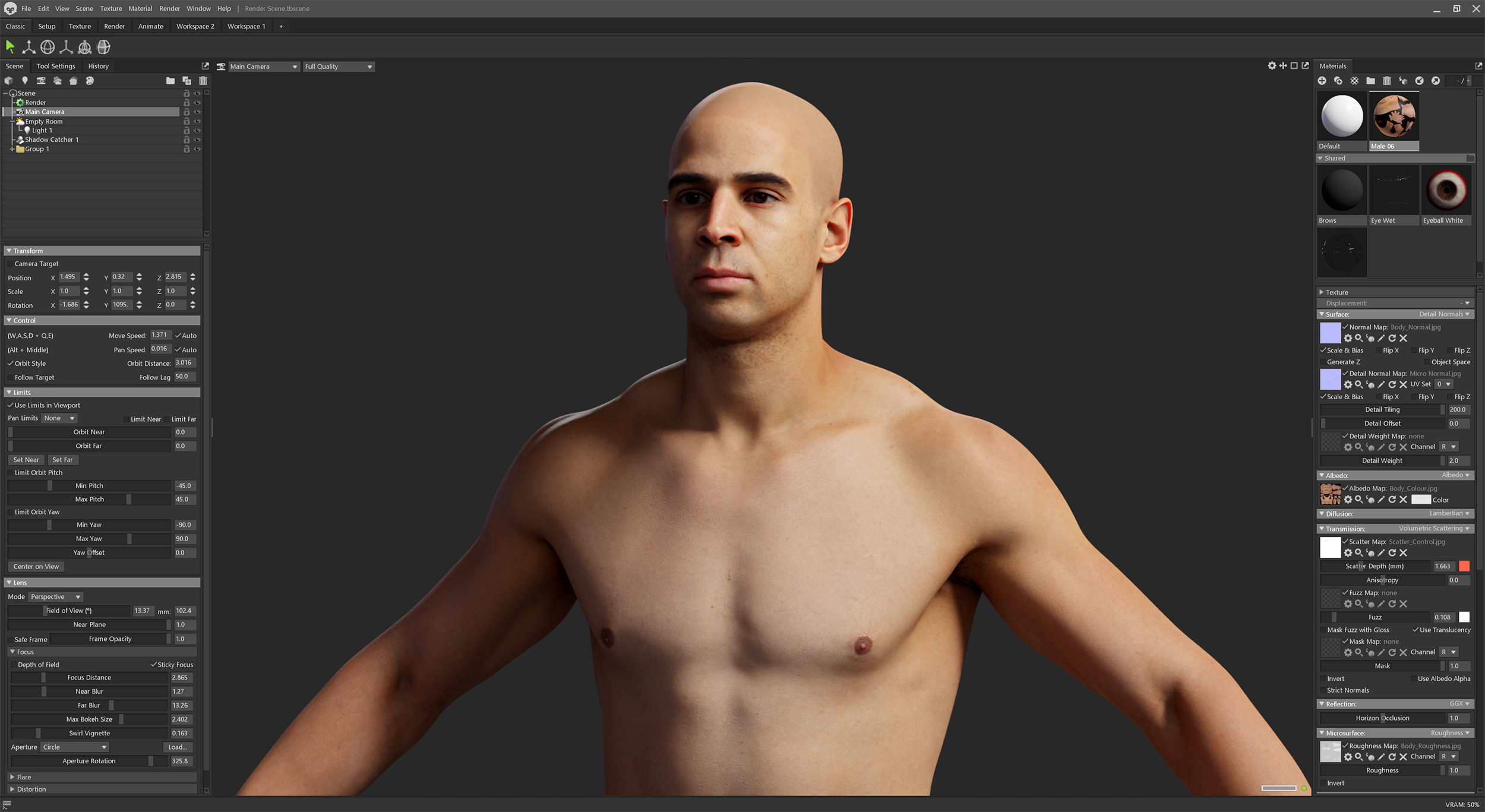Viewport: 1485px width, 812px height.
Task: Select the Translate tool in the toolbar
Action: point(29,46)
